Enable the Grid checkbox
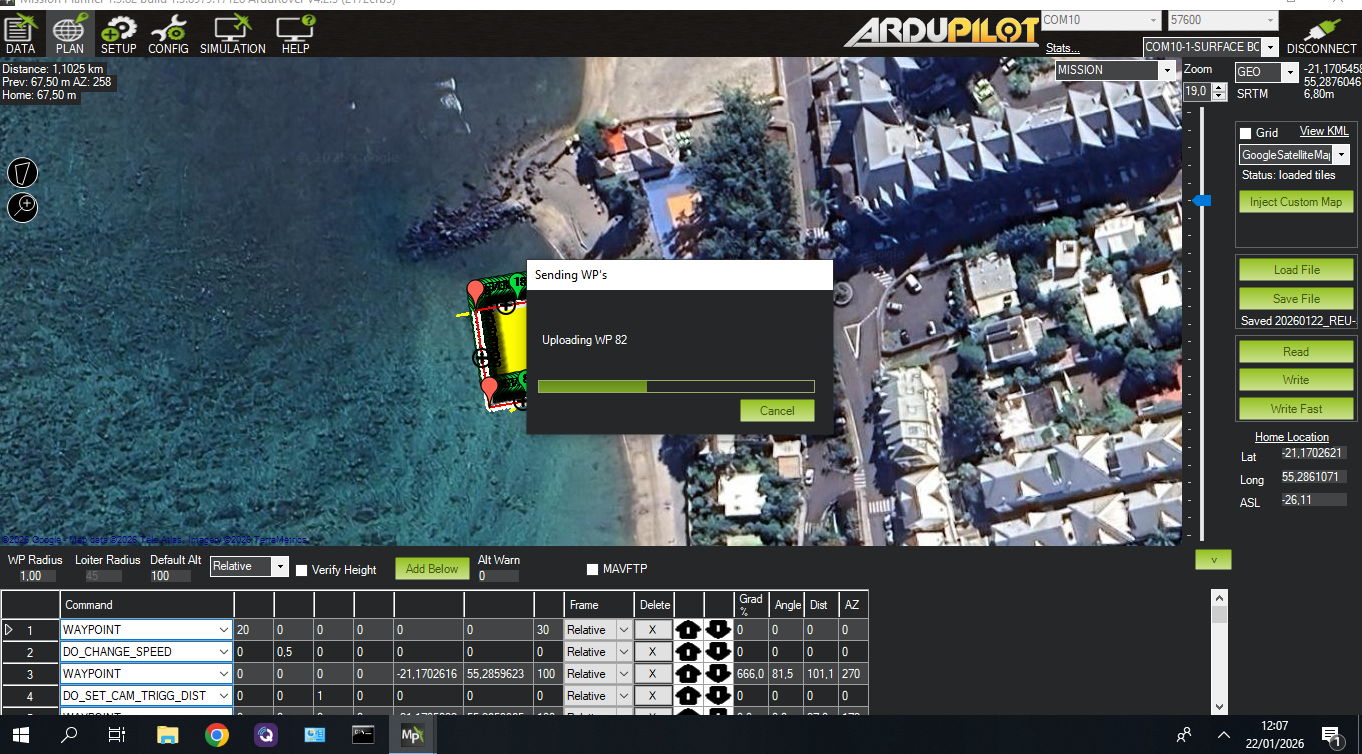The width and height of the screenshot is (1362, 754). (1245, 133)
